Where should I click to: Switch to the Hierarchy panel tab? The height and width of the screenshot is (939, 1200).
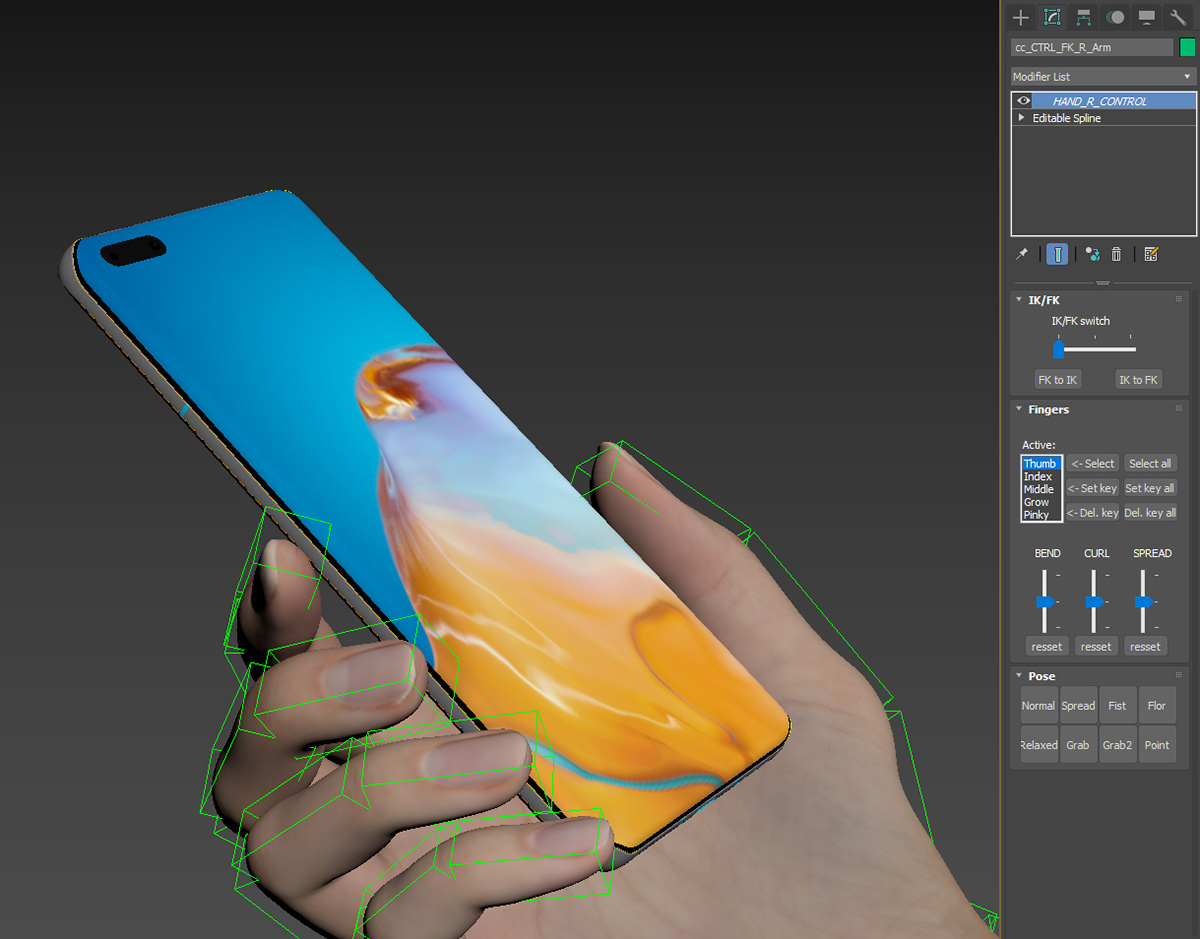click(1083, 17)
